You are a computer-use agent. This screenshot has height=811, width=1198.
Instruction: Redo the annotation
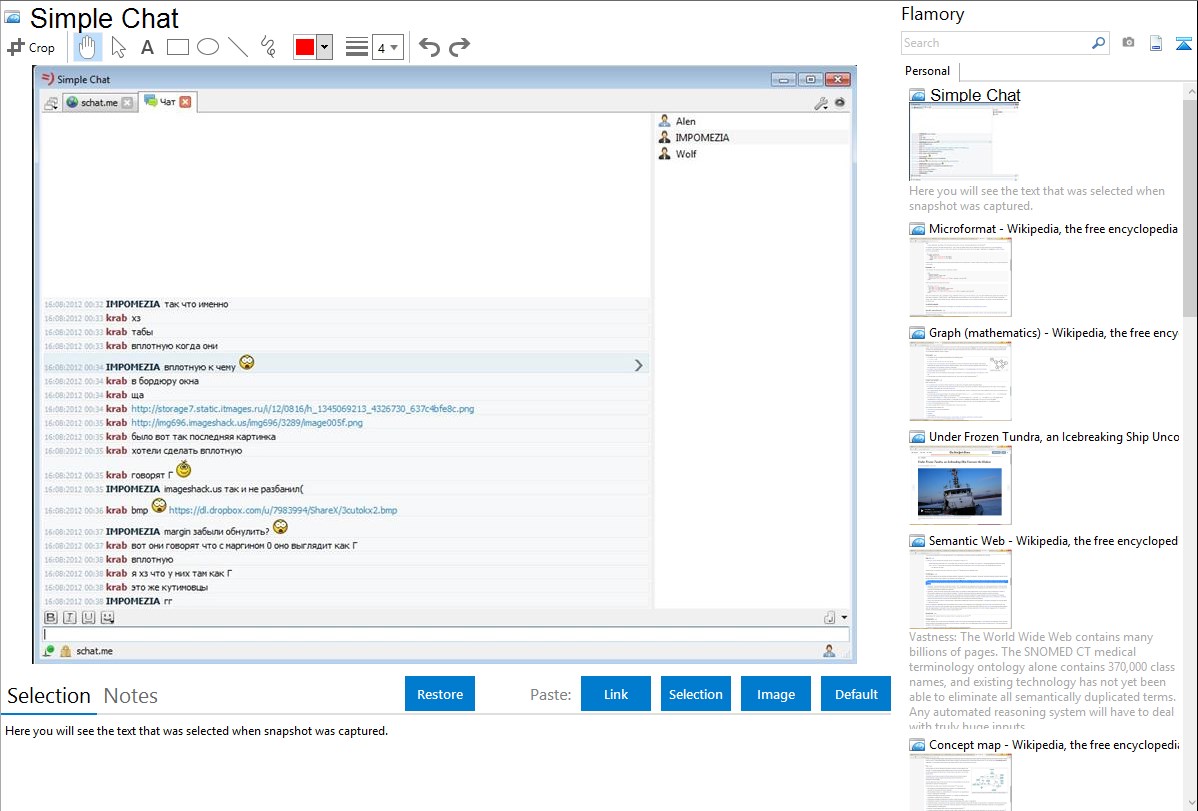(x=459, y=47)
